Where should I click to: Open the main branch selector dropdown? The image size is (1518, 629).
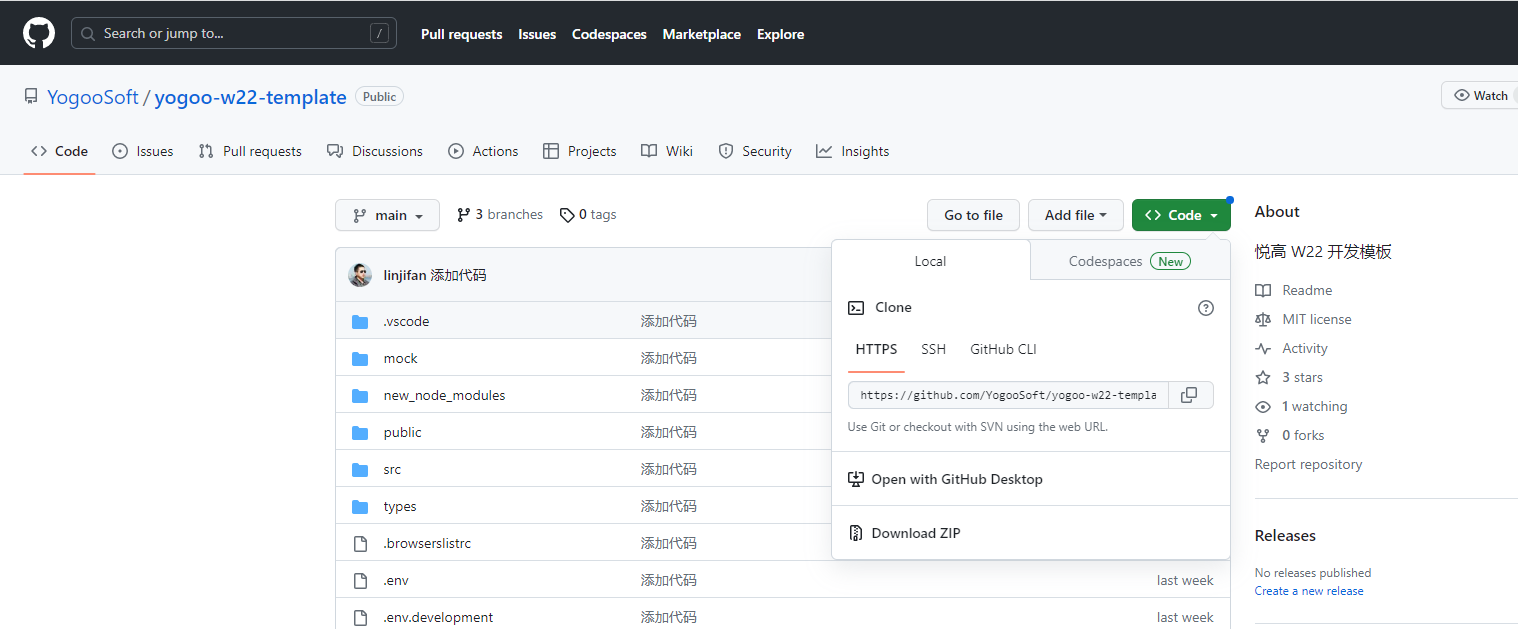click(387, 214)
